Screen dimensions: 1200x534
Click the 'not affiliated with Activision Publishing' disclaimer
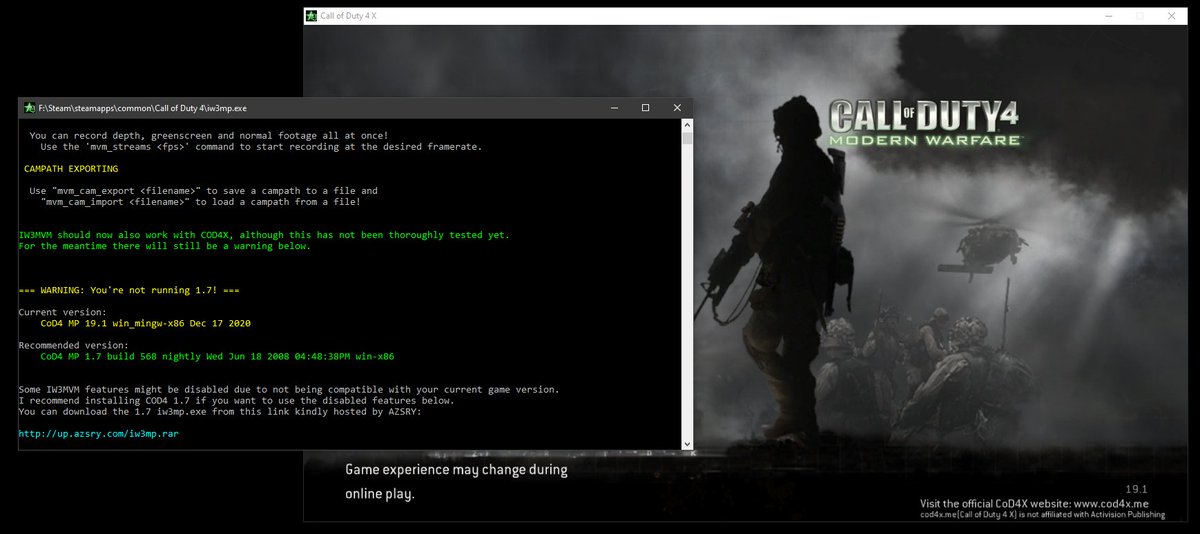tap(1043, 515)
